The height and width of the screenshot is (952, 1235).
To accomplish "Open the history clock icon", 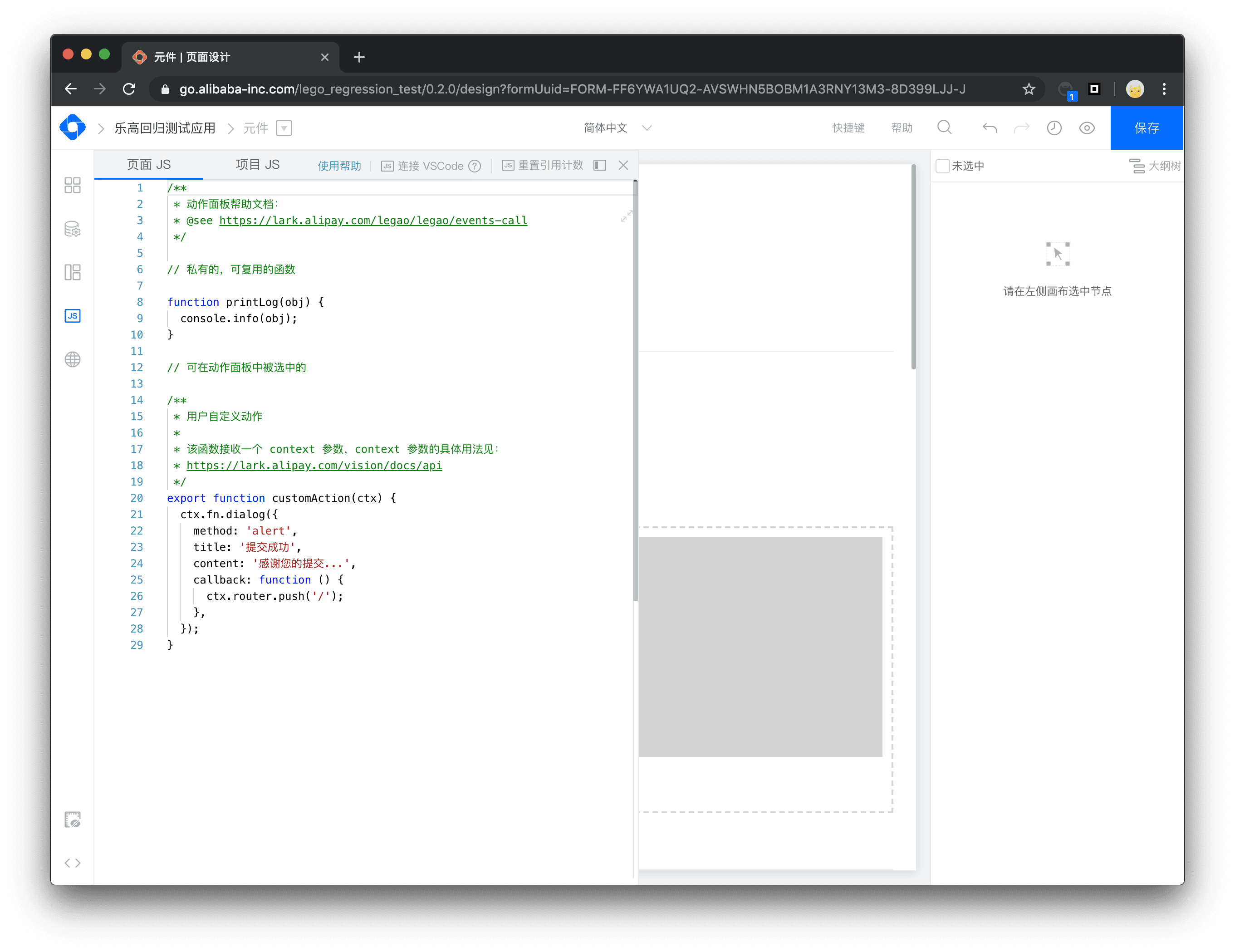I will (1054, 128).
